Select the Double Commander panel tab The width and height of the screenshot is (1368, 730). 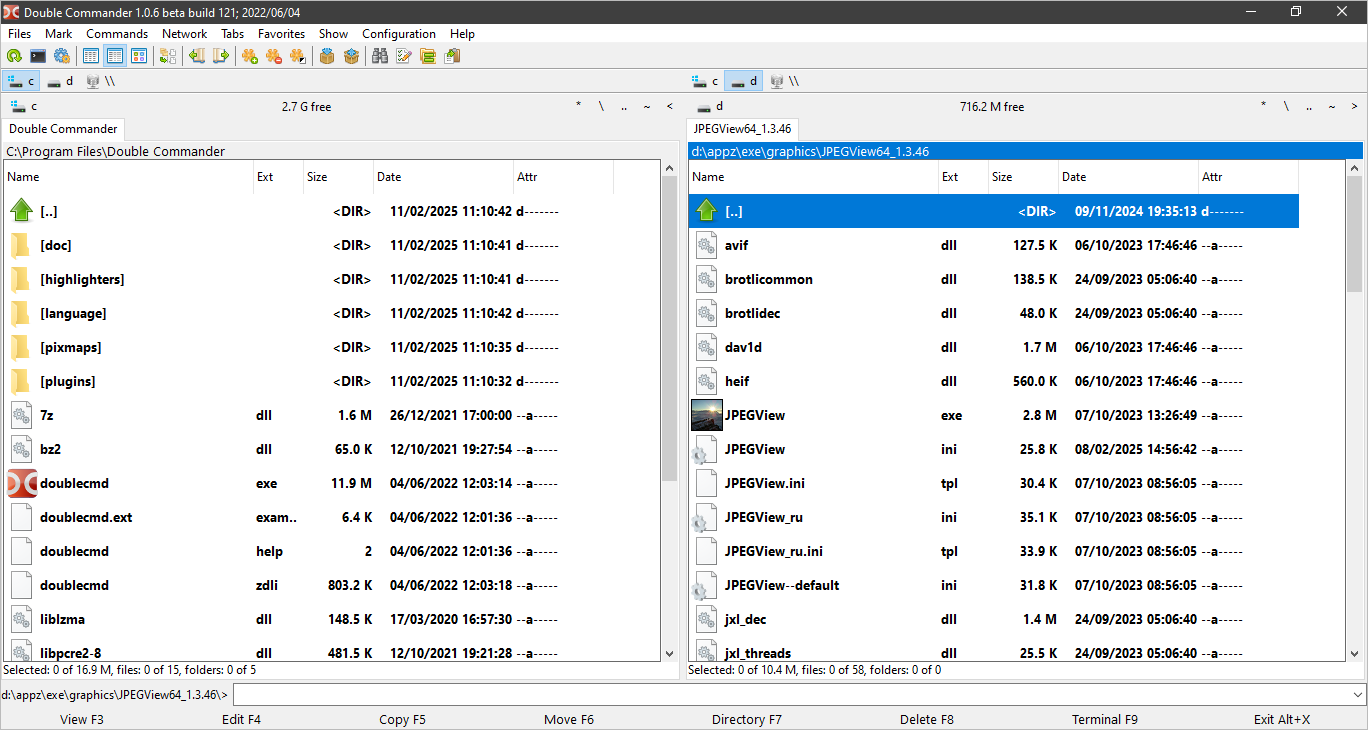(63, 129)
